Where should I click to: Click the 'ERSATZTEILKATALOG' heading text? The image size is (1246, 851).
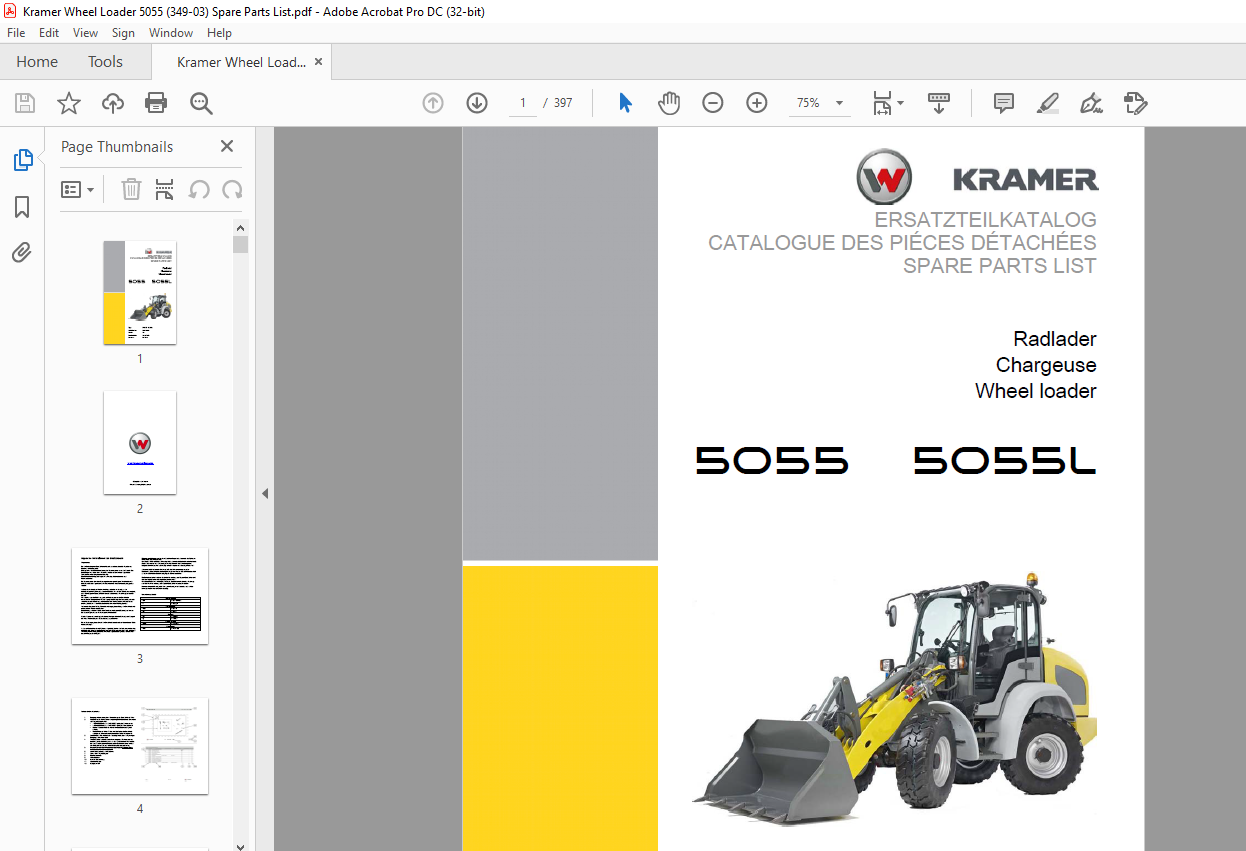pyautogui.click(x=985, y=220)
